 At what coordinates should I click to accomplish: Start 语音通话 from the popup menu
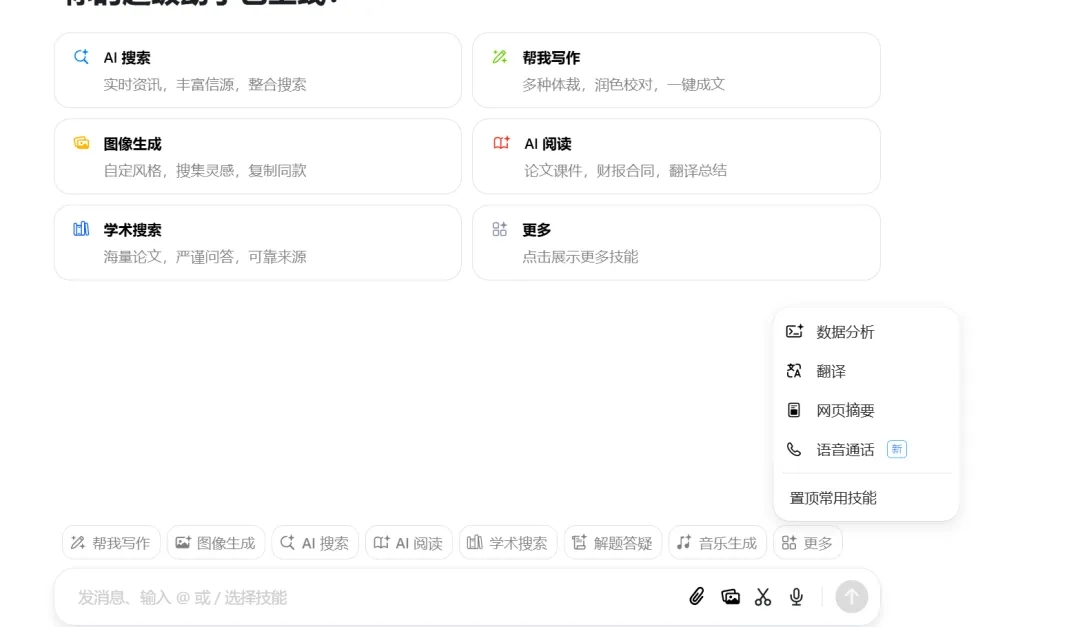(845, 450)
